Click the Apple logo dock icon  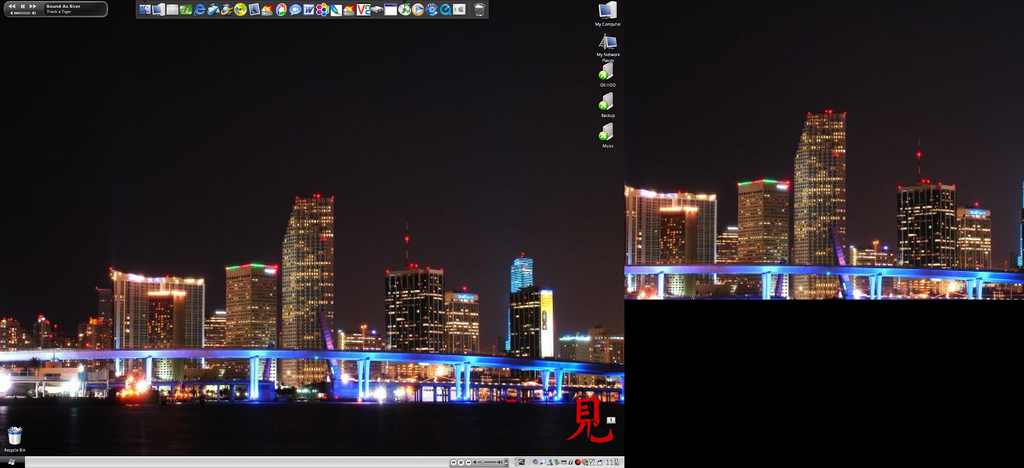pos(459,10)
